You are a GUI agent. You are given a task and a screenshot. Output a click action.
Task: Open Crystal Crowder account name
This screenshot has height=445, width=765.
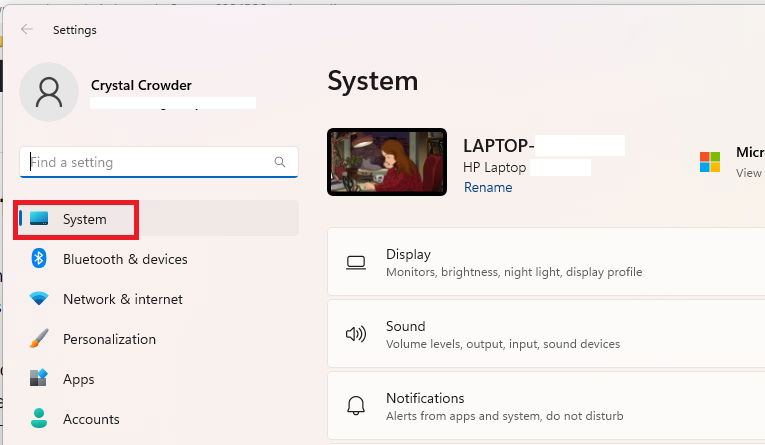click(141, 85)
